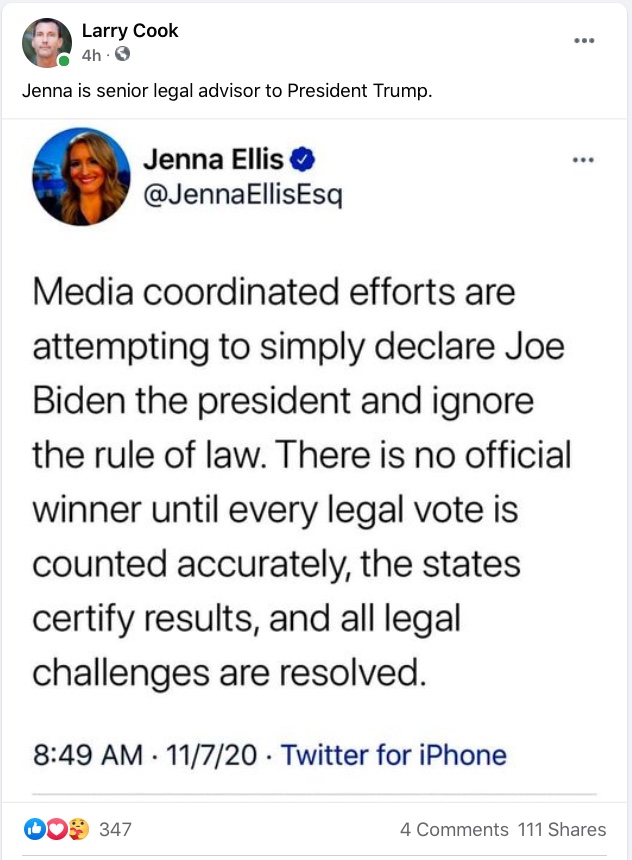632x860 pixels.
Task: Click Jenna Ellis's profile photo
Action: (x=81, y=177)
